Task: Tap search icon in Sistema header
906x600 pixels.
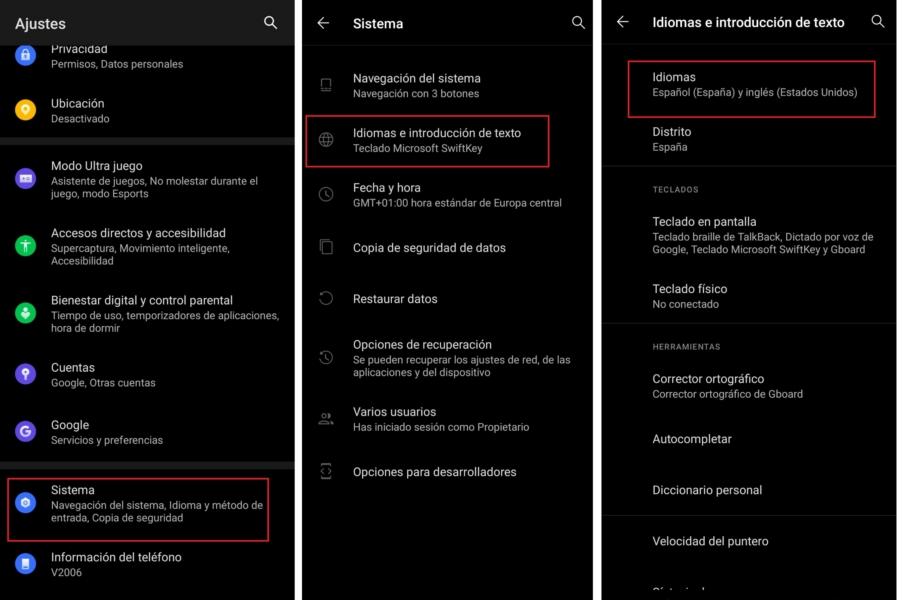Action: (578, 23)
